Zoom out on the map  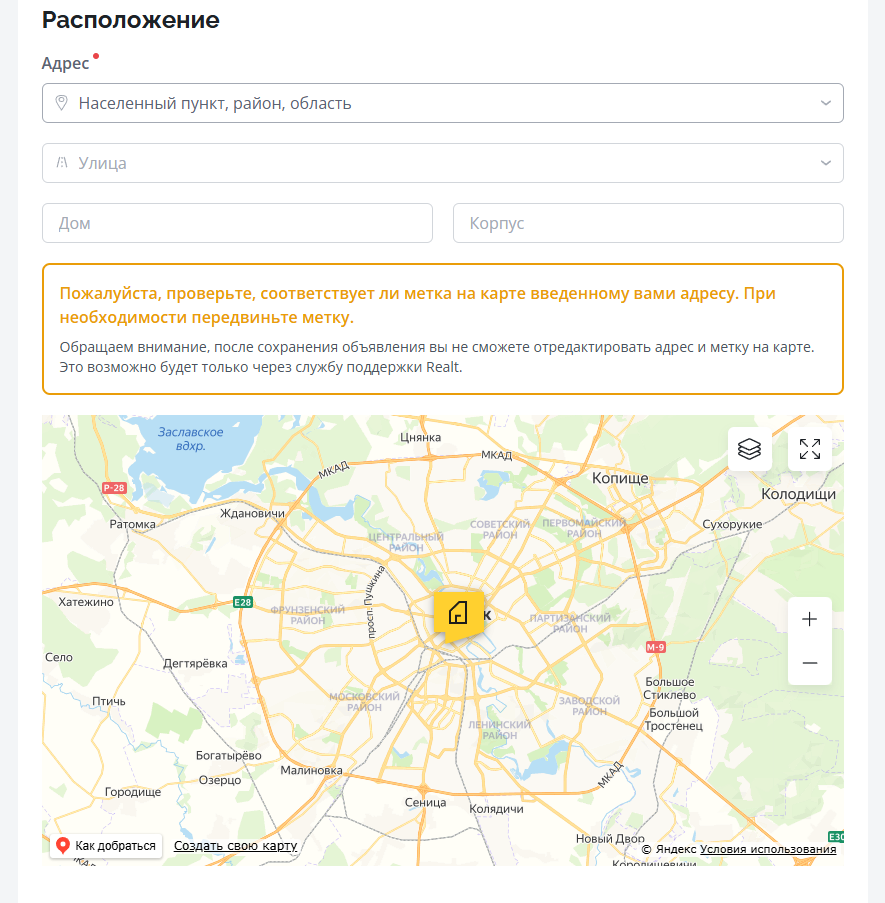click(x=809, y=663)
